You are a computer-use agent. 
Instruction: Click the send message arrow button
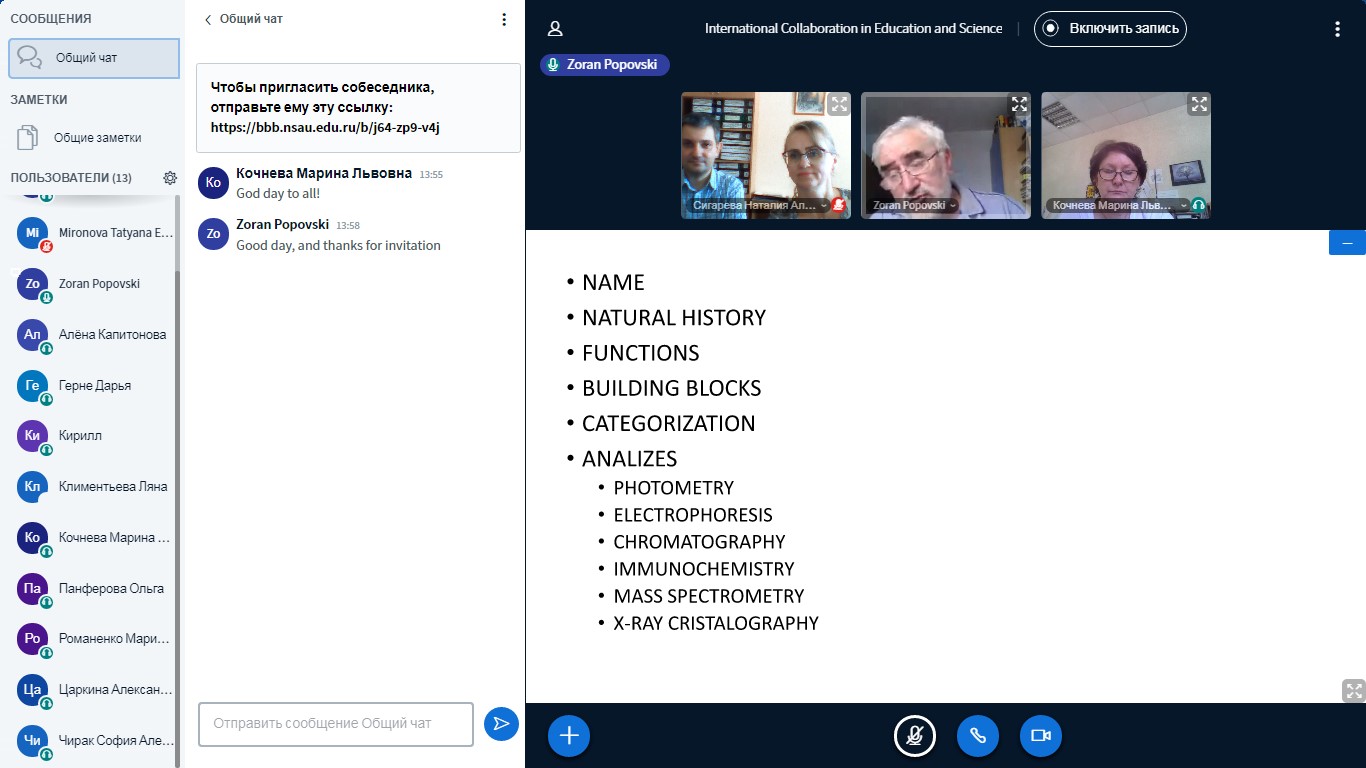(501, 724)
